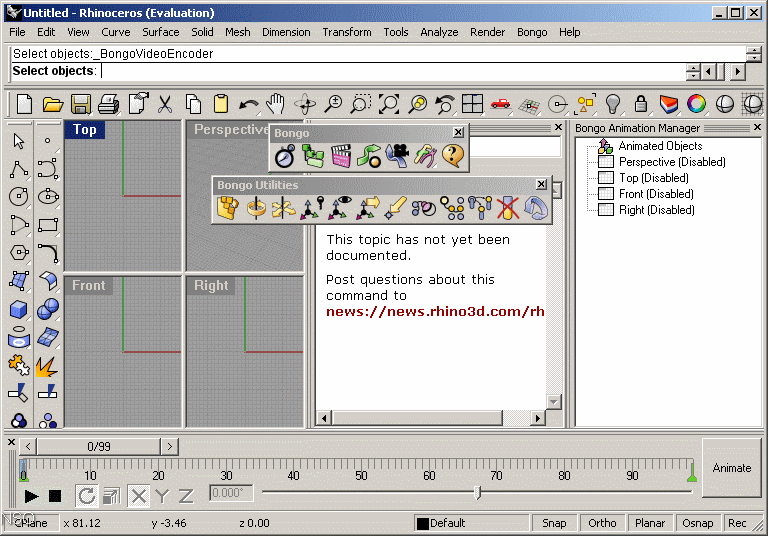Screen dimensions: 768x536
Task: Open the Render menu
Action: coord(487,32)
